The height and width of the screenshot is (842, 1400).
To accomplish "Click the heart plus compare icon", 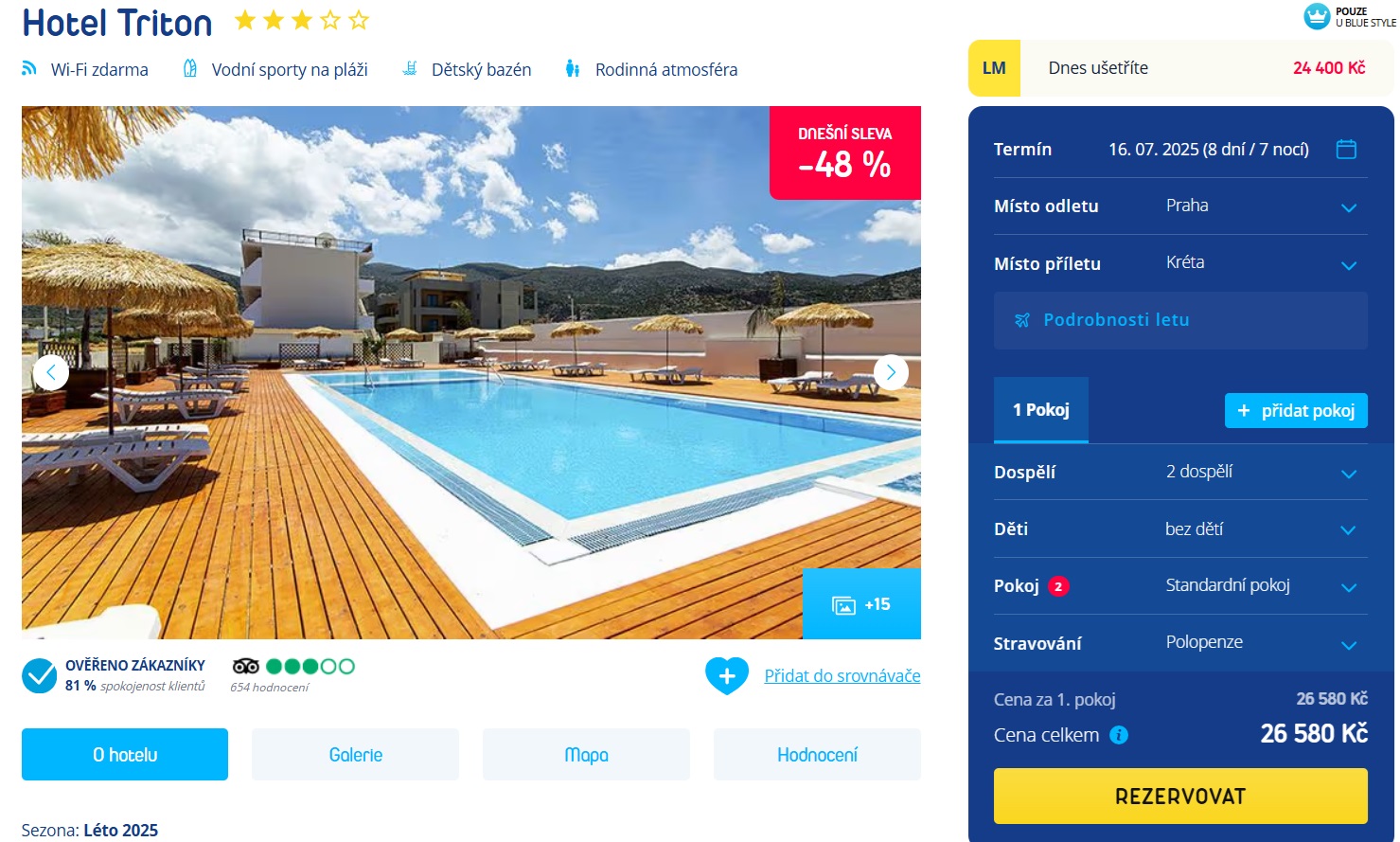I will [727, 676].
